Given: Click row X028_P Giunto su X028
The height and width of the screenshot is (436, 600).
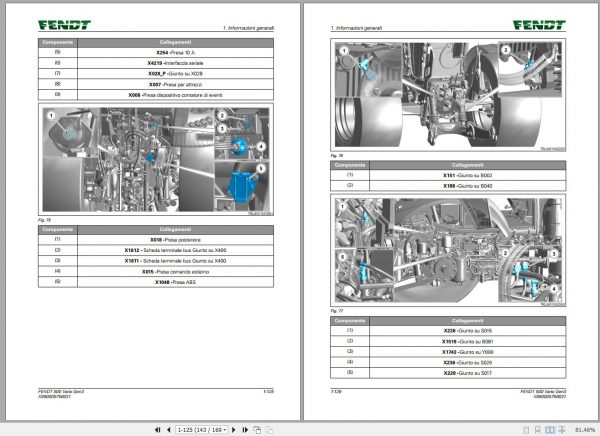Looking at the screenshot, I should [156, 73].
